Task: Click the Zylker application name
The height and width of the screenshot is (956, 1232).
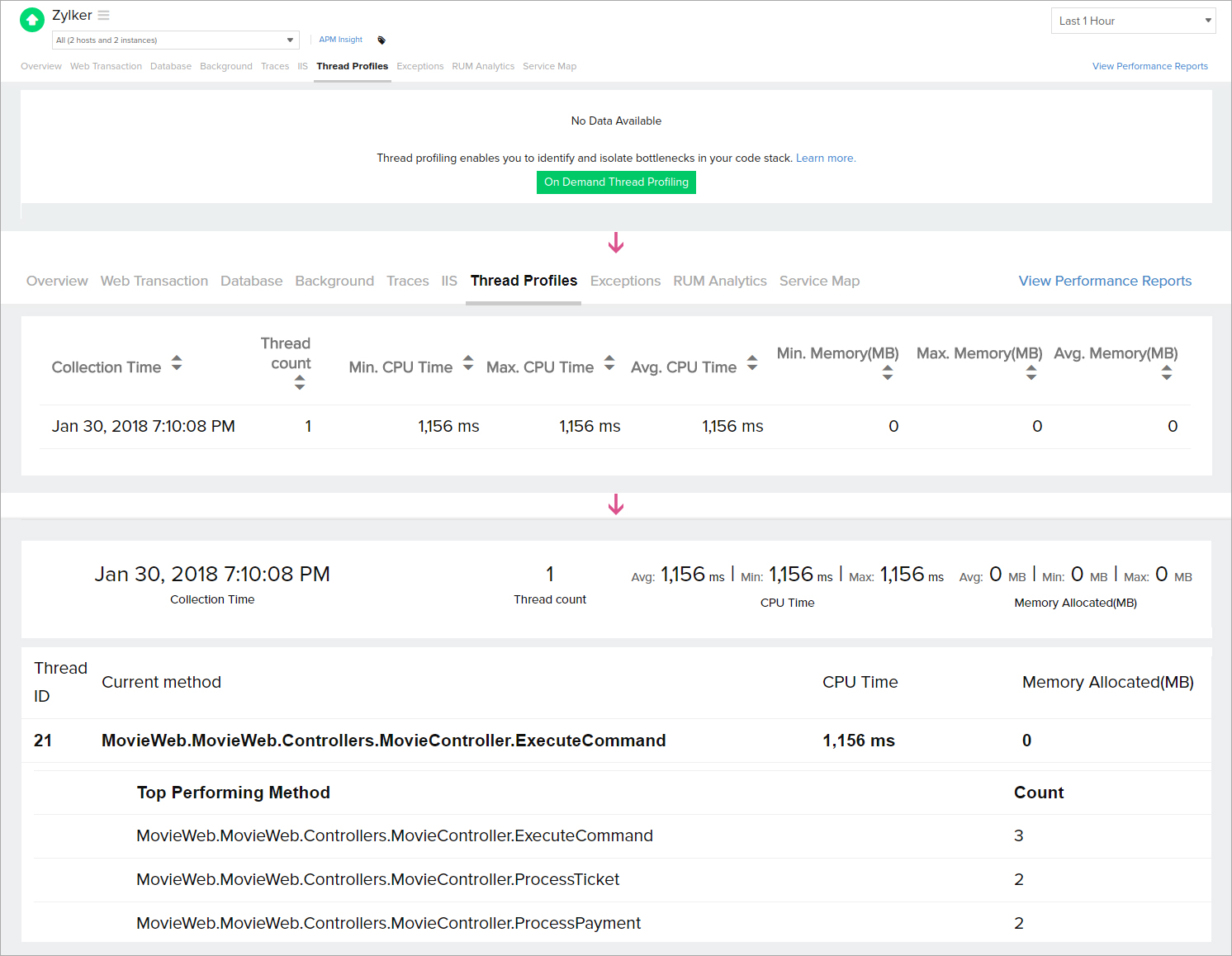Action: (72, 16)
